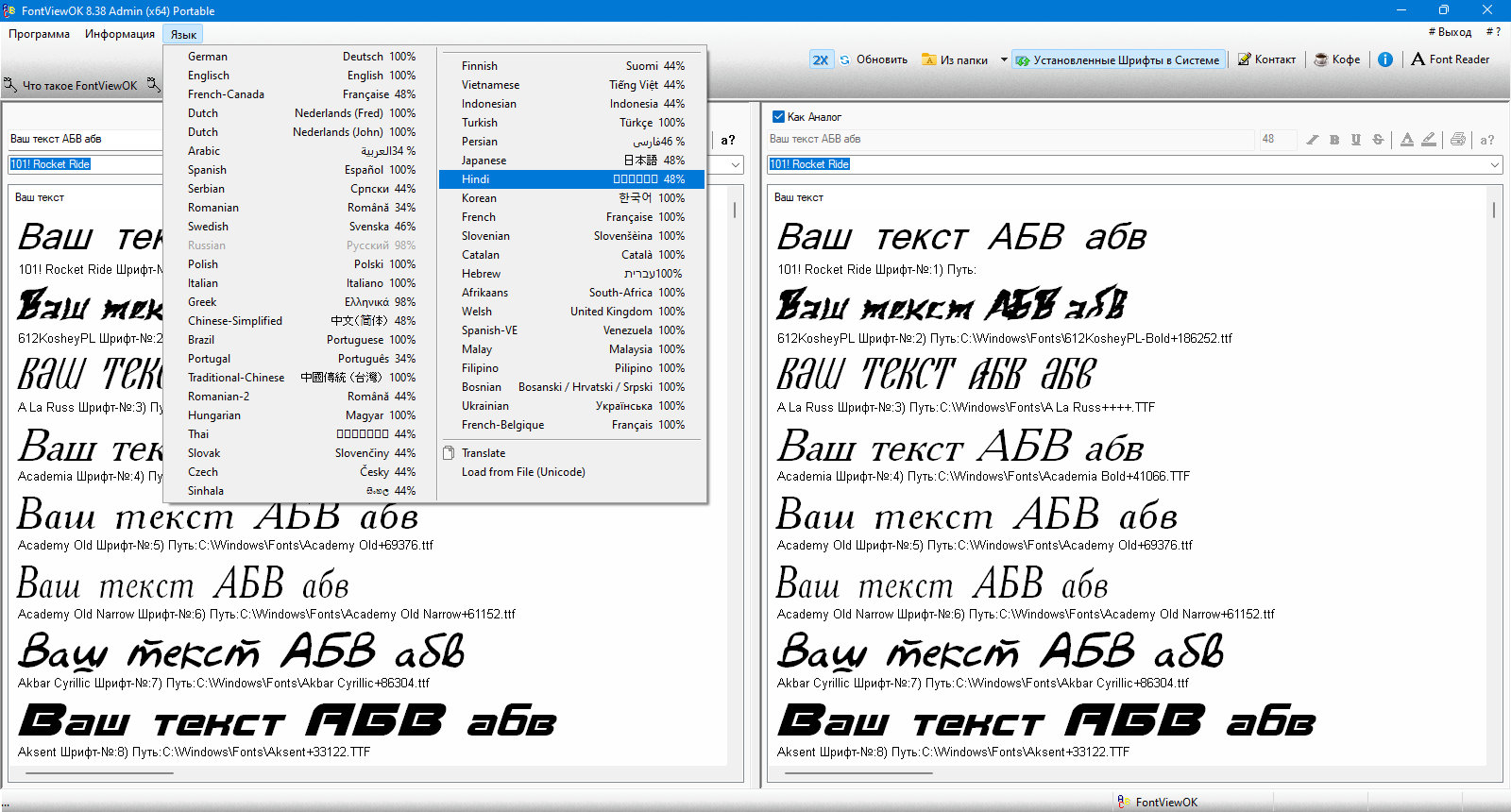
Task: Click Обновить to refresh the font list
Action: 874,59
